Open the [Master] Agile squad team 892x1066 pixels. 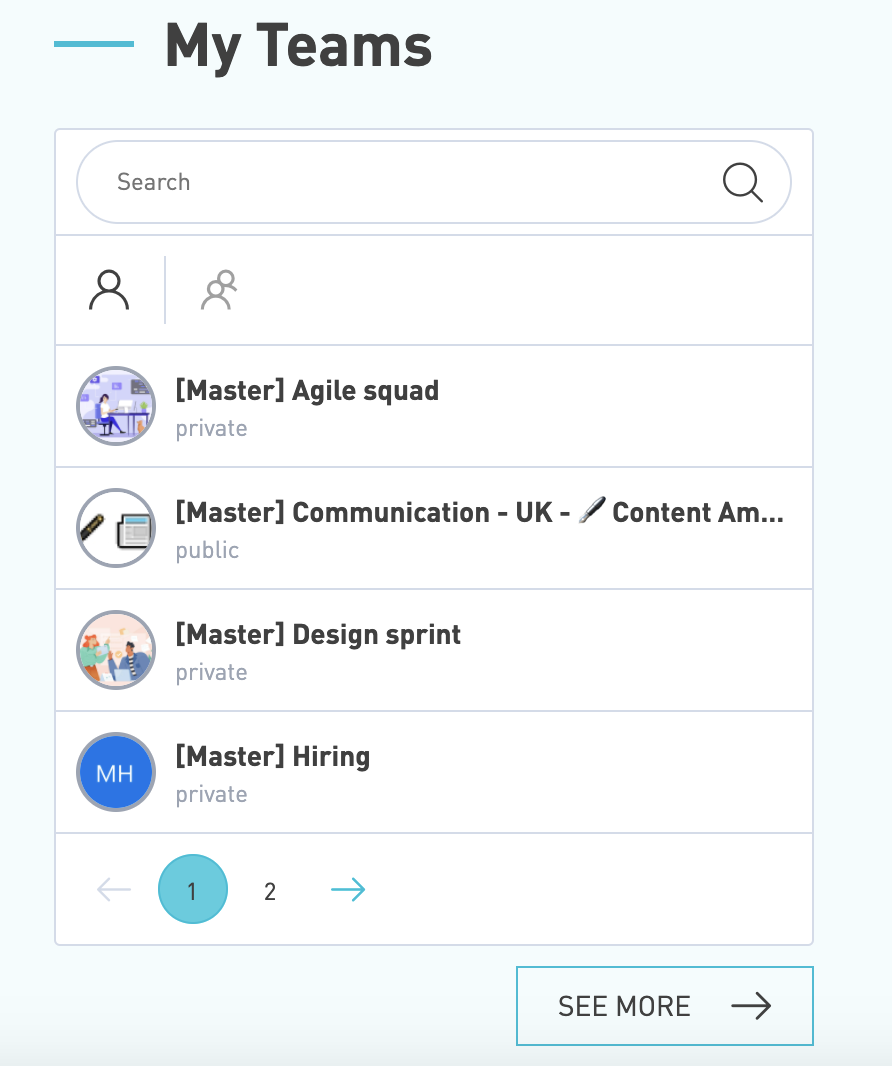tap(307, 391)
